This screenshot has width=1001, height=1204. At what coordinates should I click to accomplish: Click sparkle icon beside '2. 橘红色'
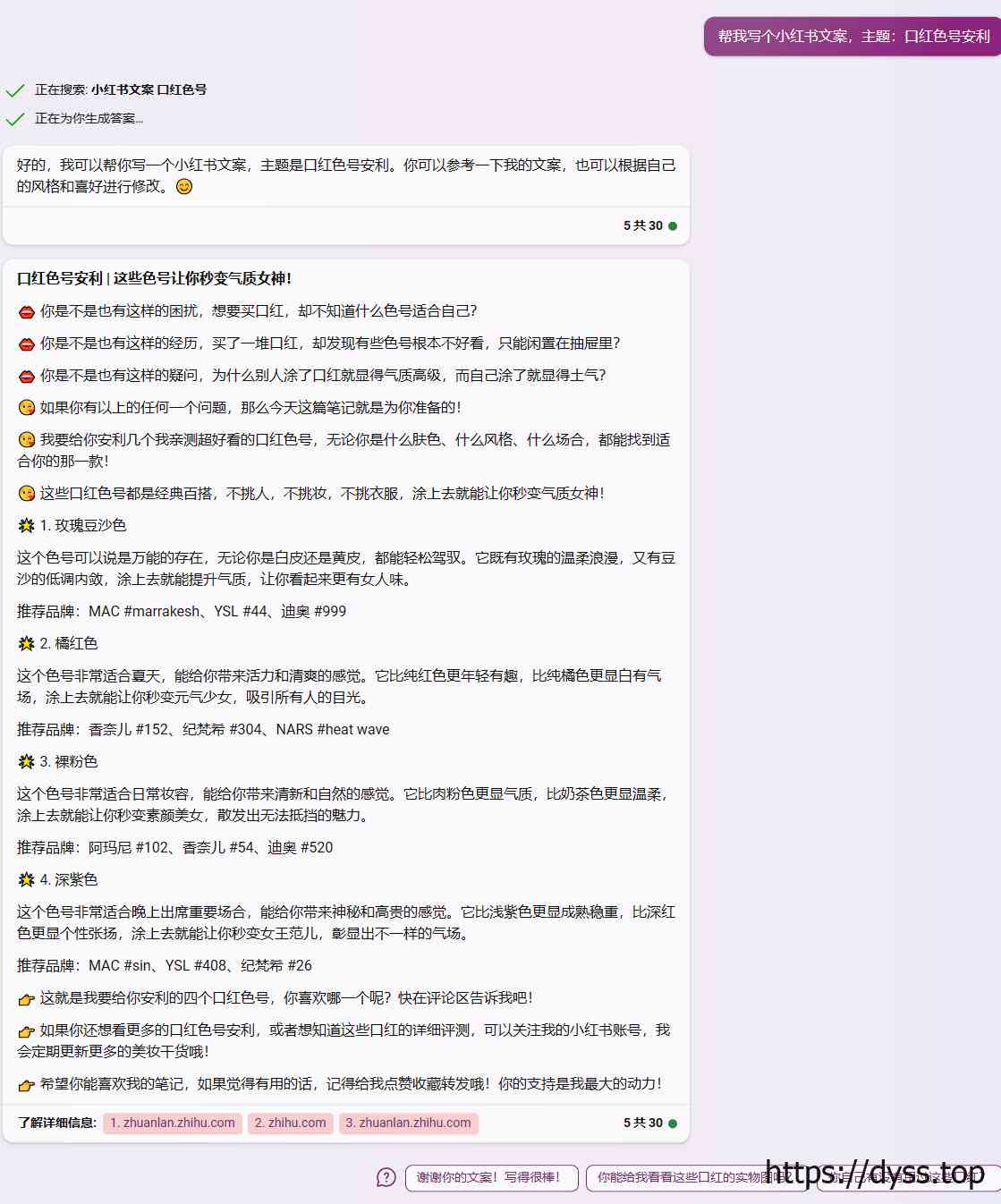[x=27, y=644]
